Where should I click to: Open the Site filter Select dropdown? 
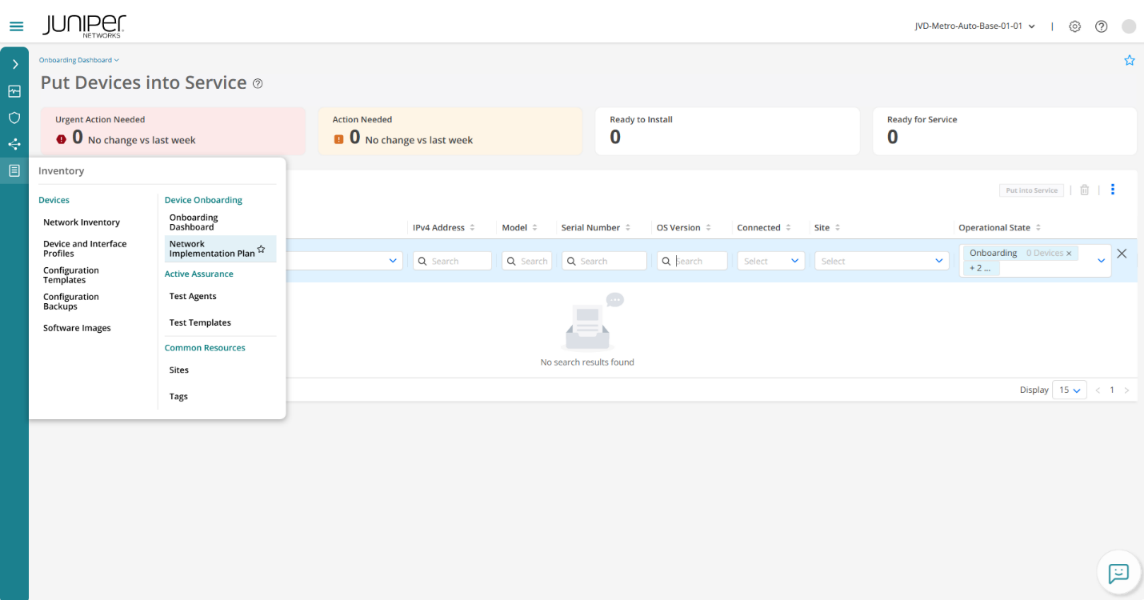882,261
